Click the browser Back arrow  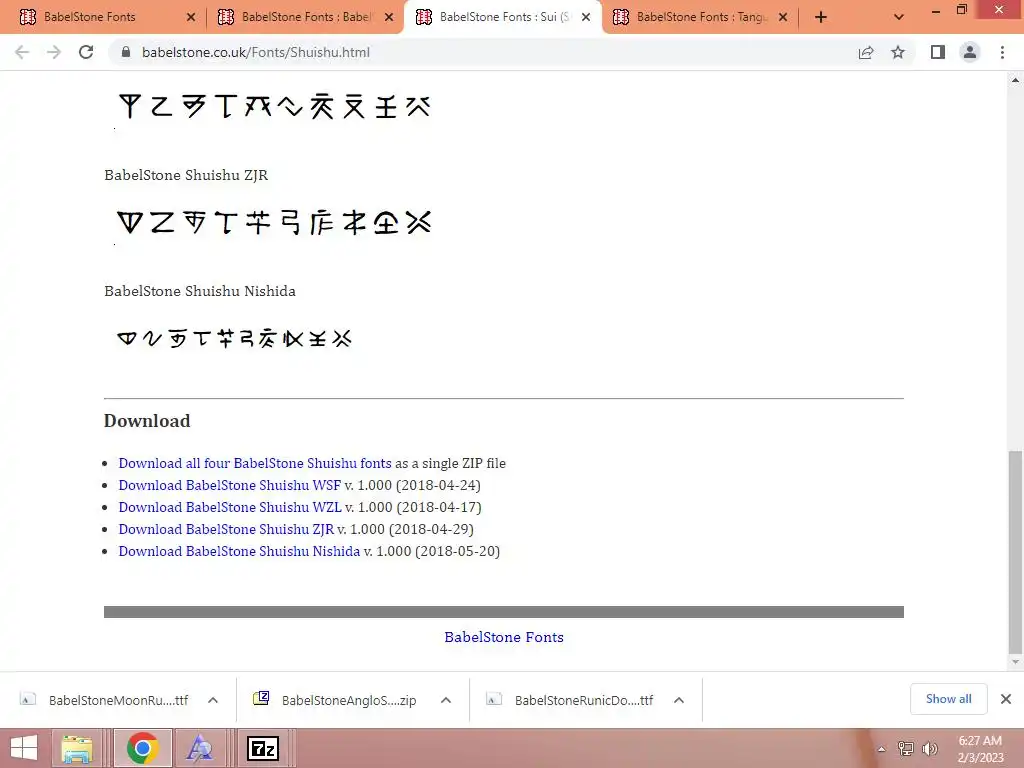pyautogui.click(x=22, y=52)
